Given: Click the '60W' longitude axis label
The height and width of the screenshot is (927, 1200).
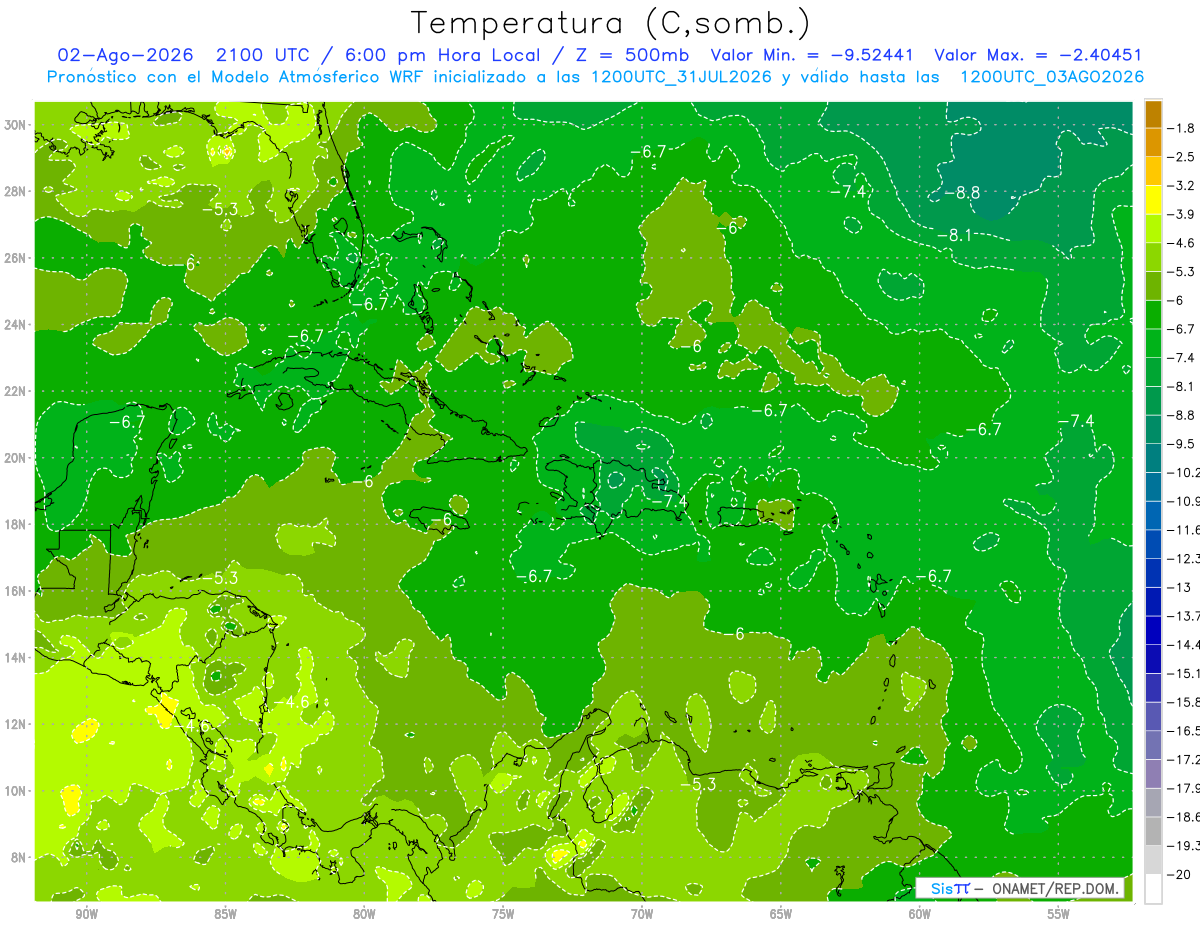Looking at the screenshot, I should pos(920,914).
